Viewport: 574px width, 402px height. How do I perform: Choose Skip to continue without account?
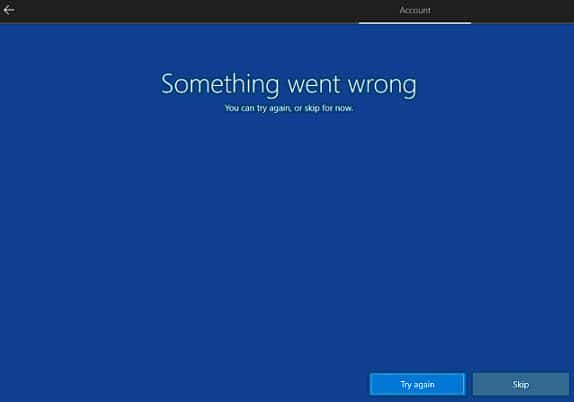pos(521,384)
